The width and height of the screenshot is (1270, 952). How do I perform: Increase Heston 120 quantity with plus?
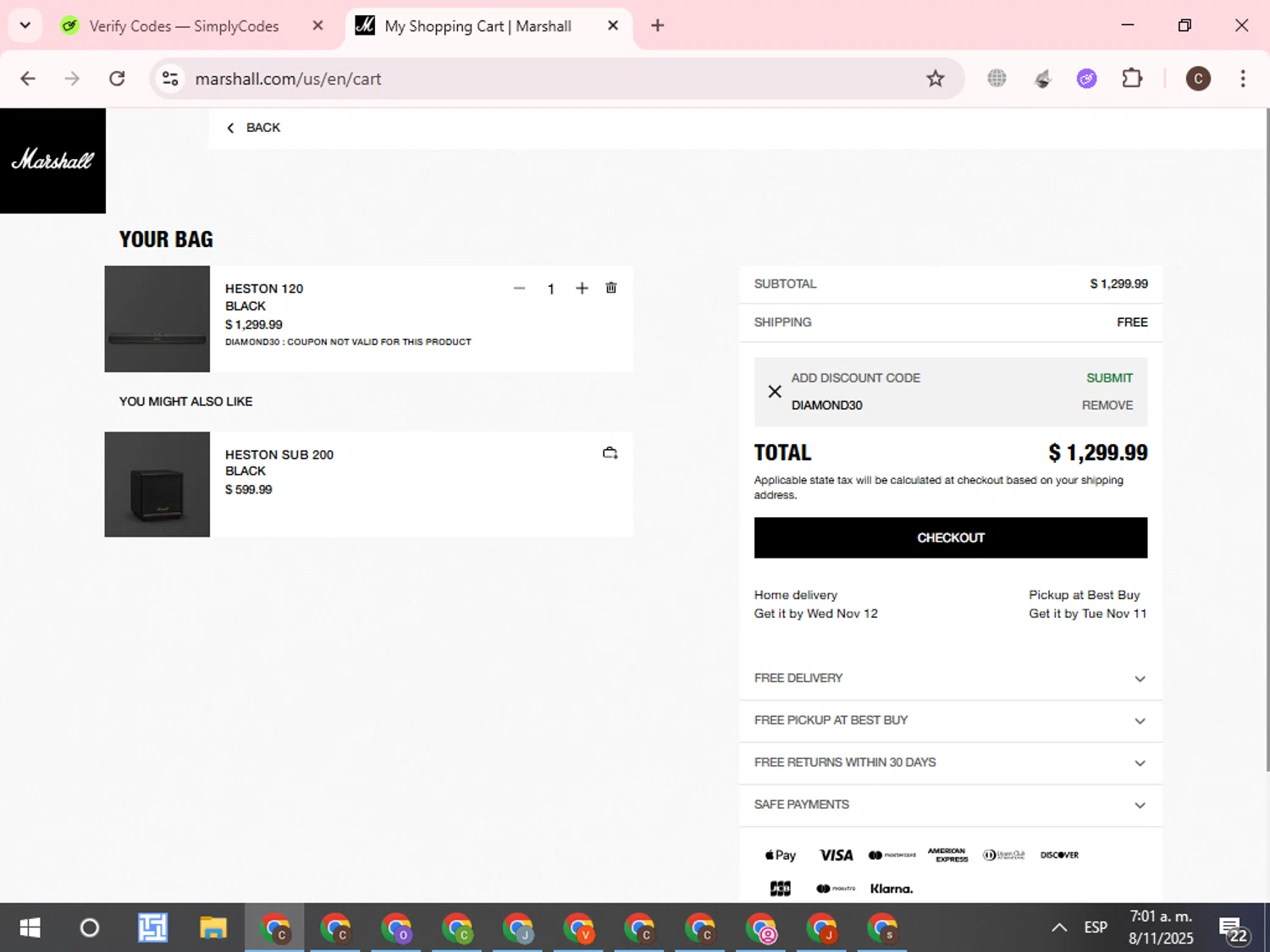click(582, 289)
